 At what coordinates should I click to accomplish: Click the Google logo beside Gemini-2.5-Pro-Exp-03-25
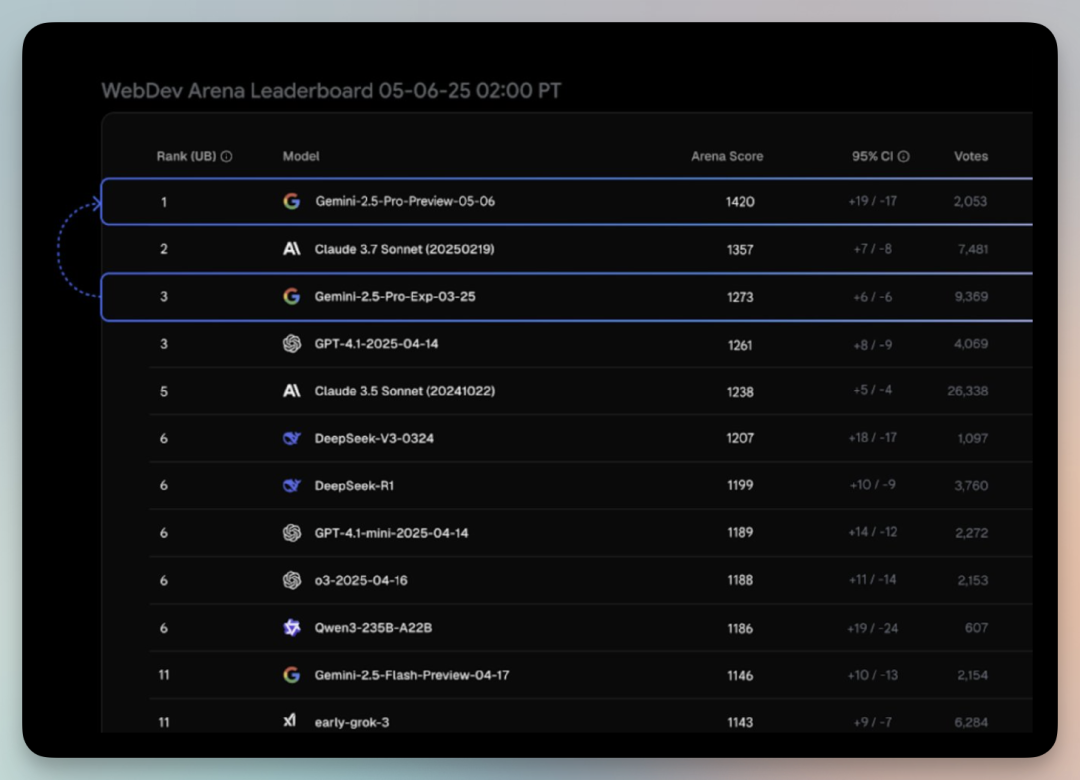pyautogui.click(x=291, y=296)
